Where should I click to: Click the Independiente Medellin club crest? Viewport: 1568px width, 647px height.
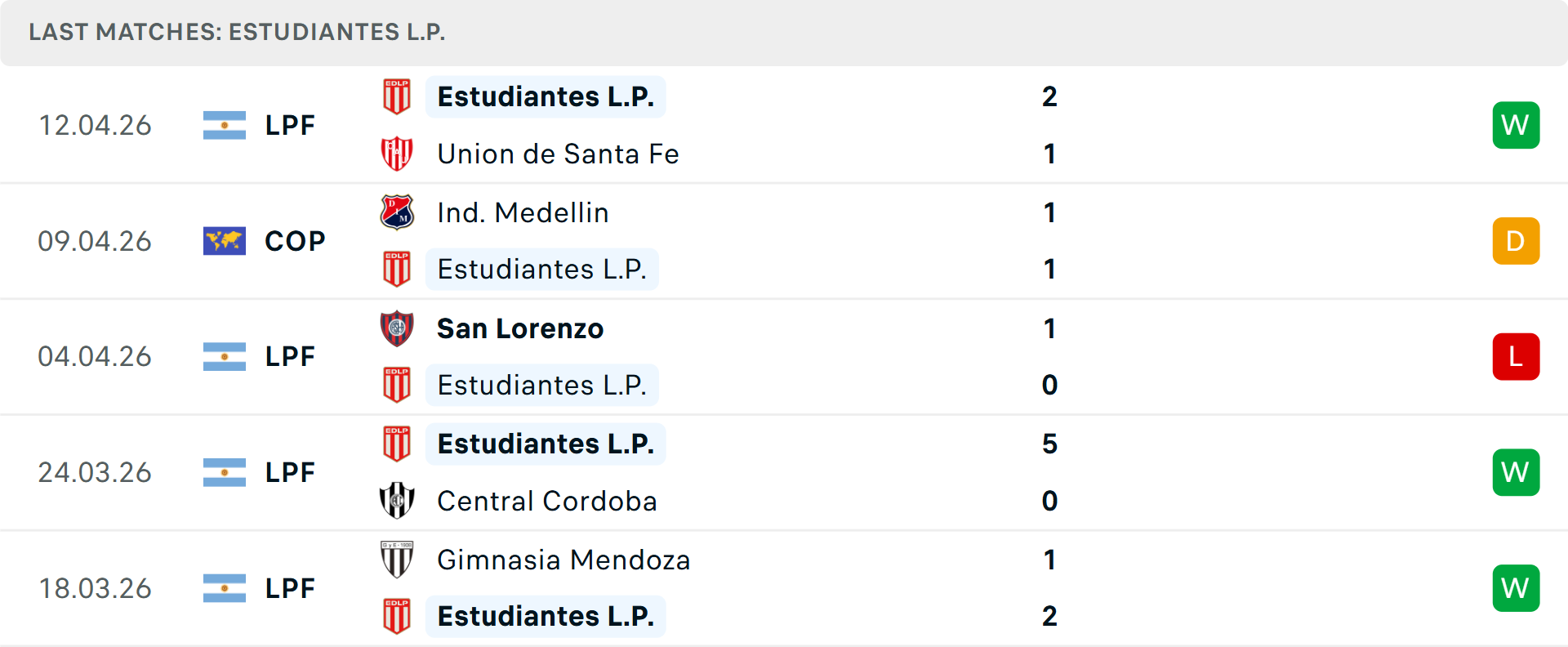(397, 212)
